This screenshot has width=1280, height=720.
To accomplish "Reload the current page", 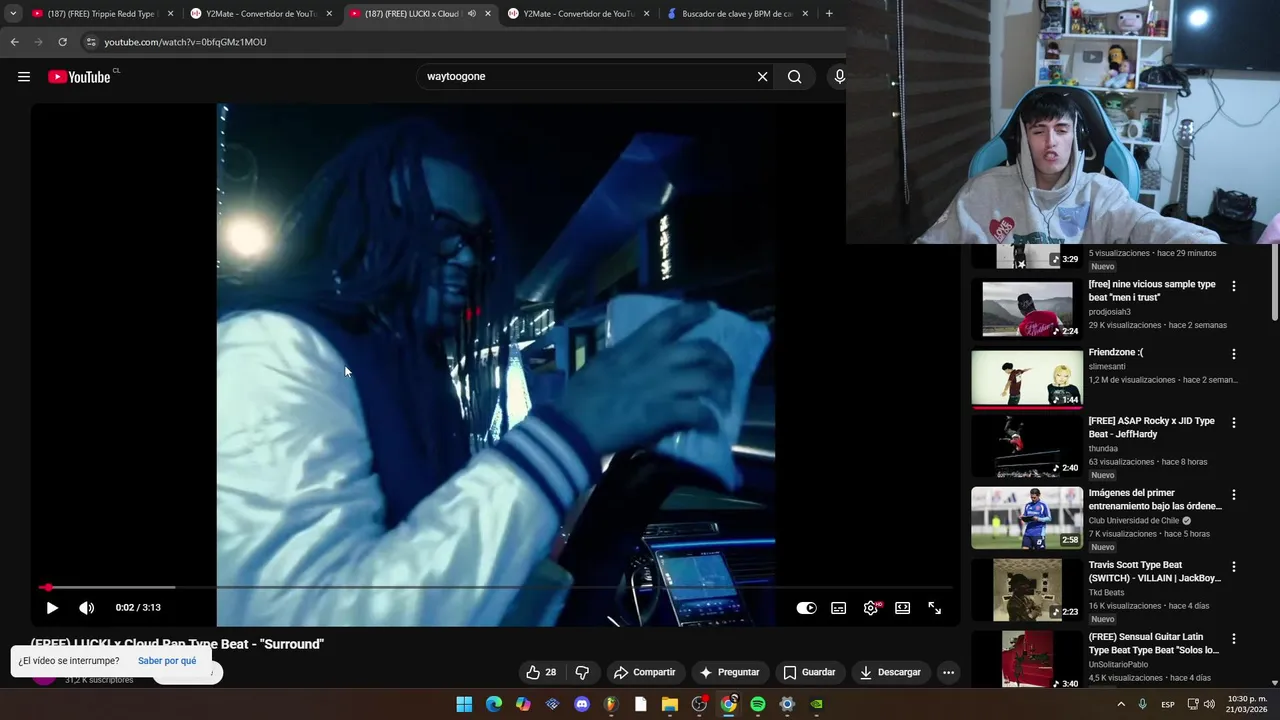I will click(x=62, y=42).
